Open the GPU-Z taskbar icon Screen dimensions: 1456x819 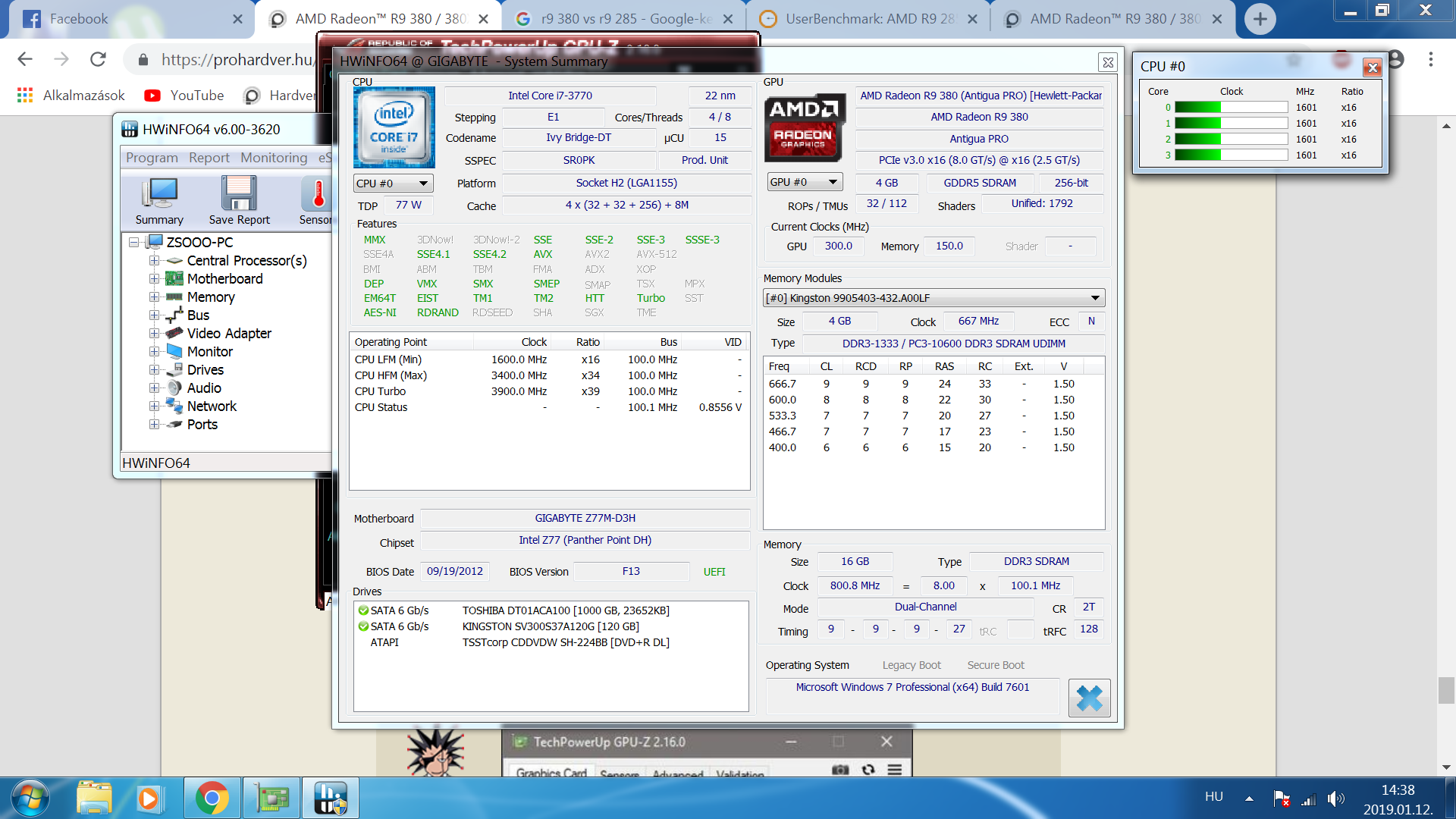pos(271,799)
